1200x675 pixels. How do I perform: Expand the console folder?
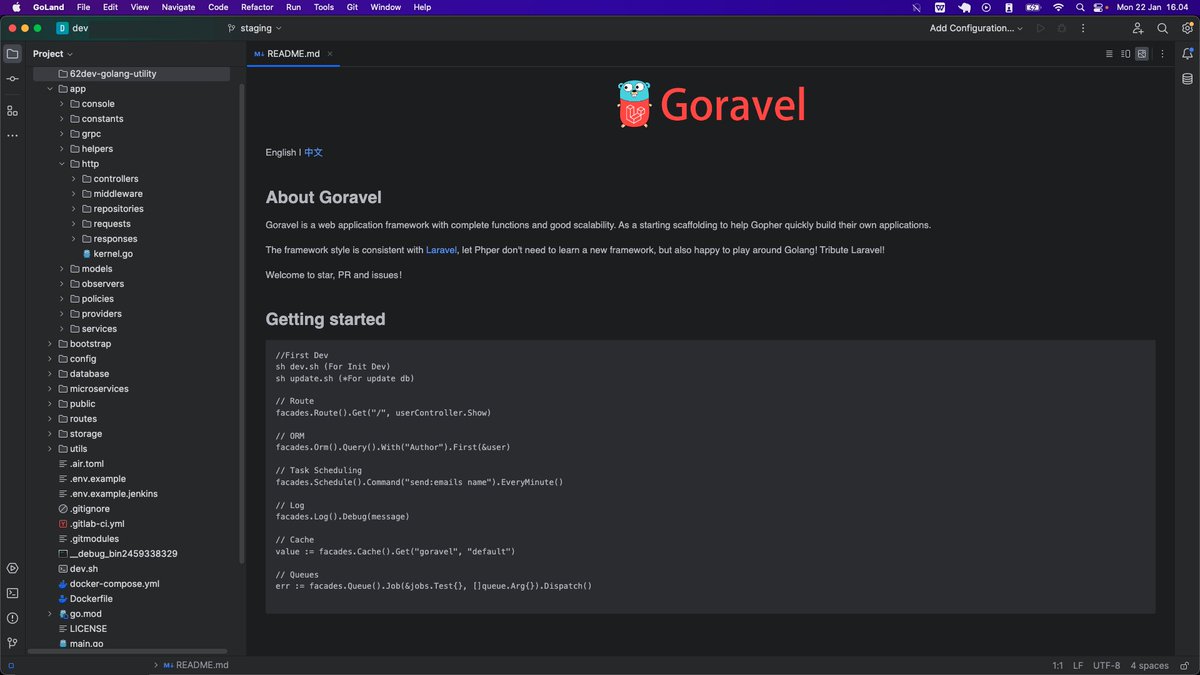[x=62, y=104]
